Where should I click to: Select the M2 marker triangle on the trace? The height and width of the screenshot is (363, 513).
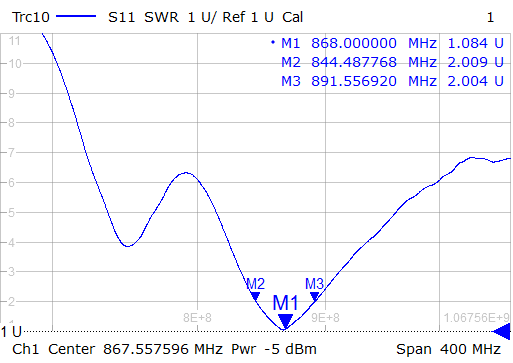(255, 296)
